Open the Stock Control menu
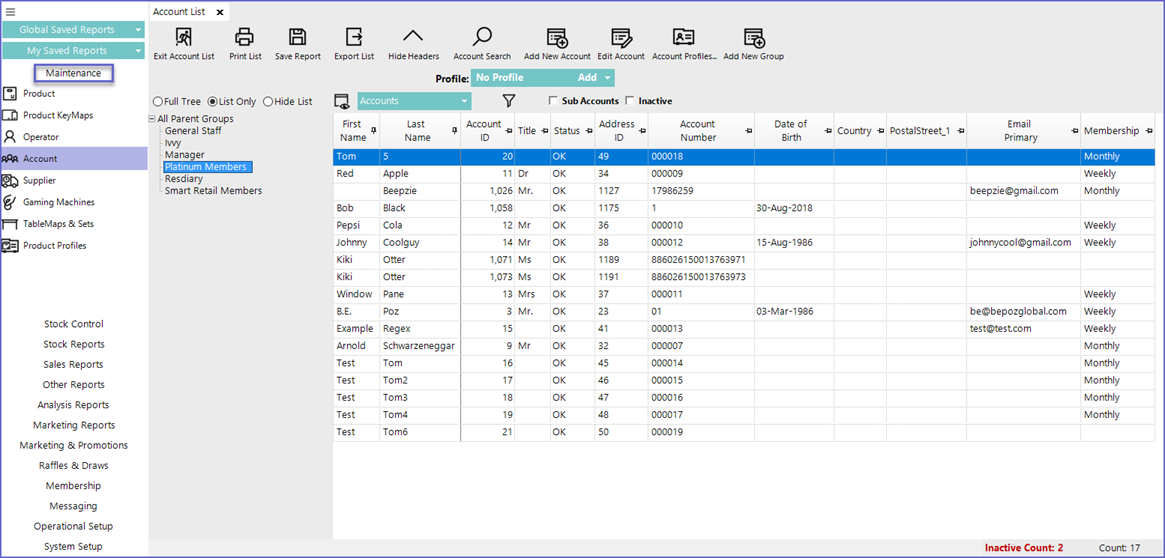 point(74,324)
